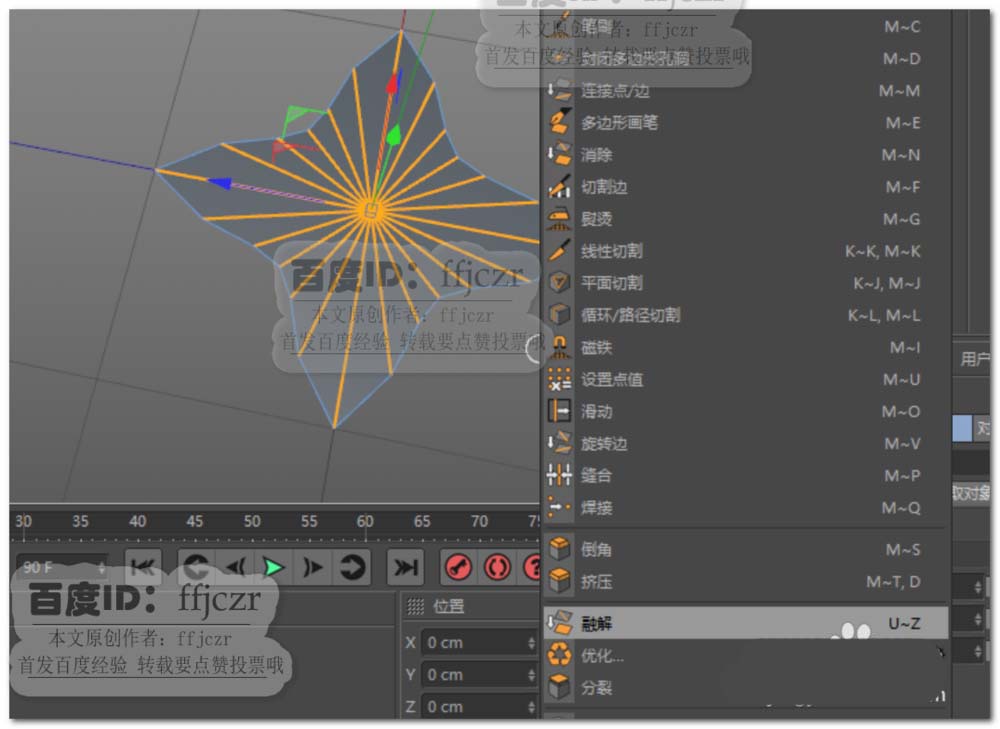The height and width of the screenshot is (729, 1000).
Task: Click the Y position 0 cm field
Action: click(480, 674)
